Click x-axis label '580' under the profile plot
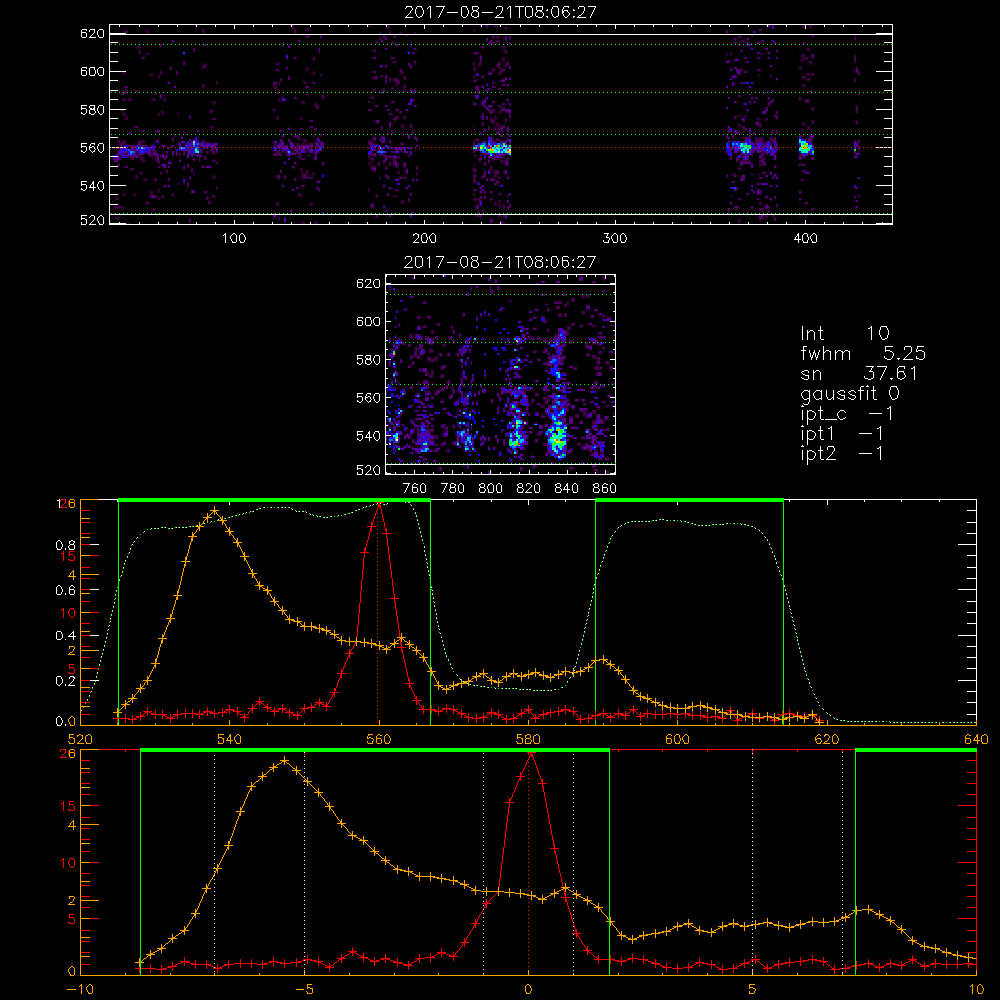Viewport: 1000px width, 1000px height. pyautogui.click(x=528, y=739)
